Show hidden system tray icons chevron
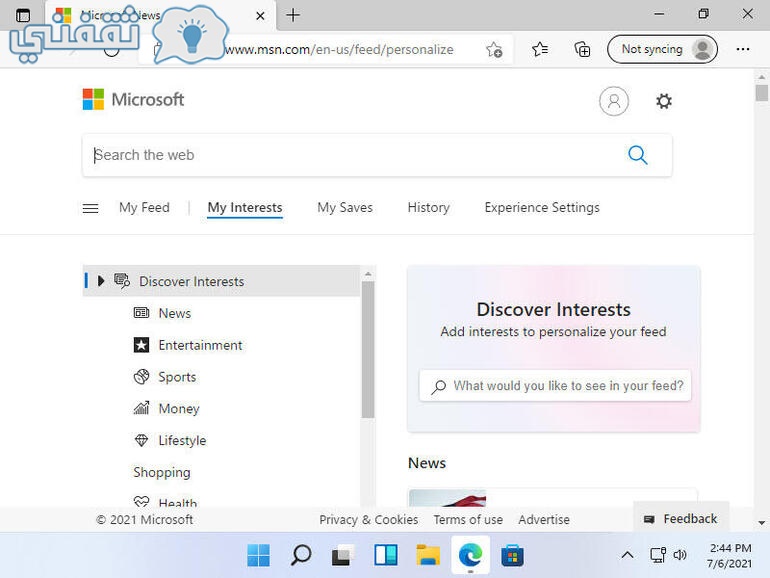770x578 pixels. 627,555
